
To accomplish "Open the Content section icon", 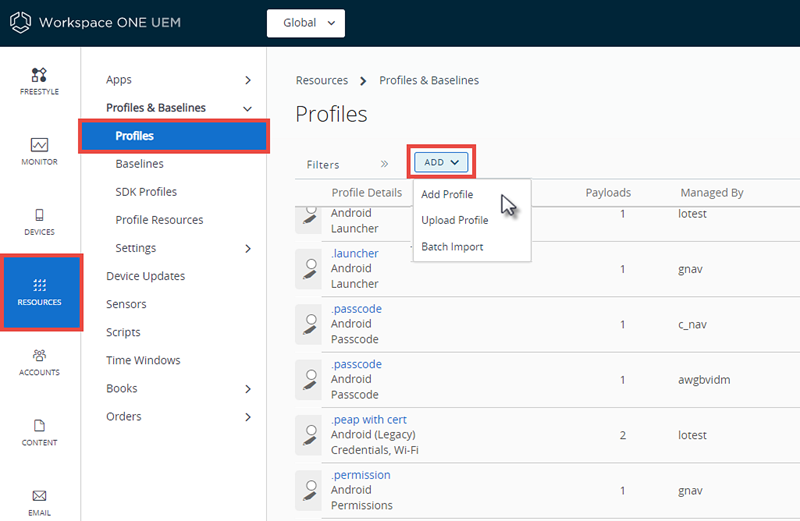I will pos(39,426).
